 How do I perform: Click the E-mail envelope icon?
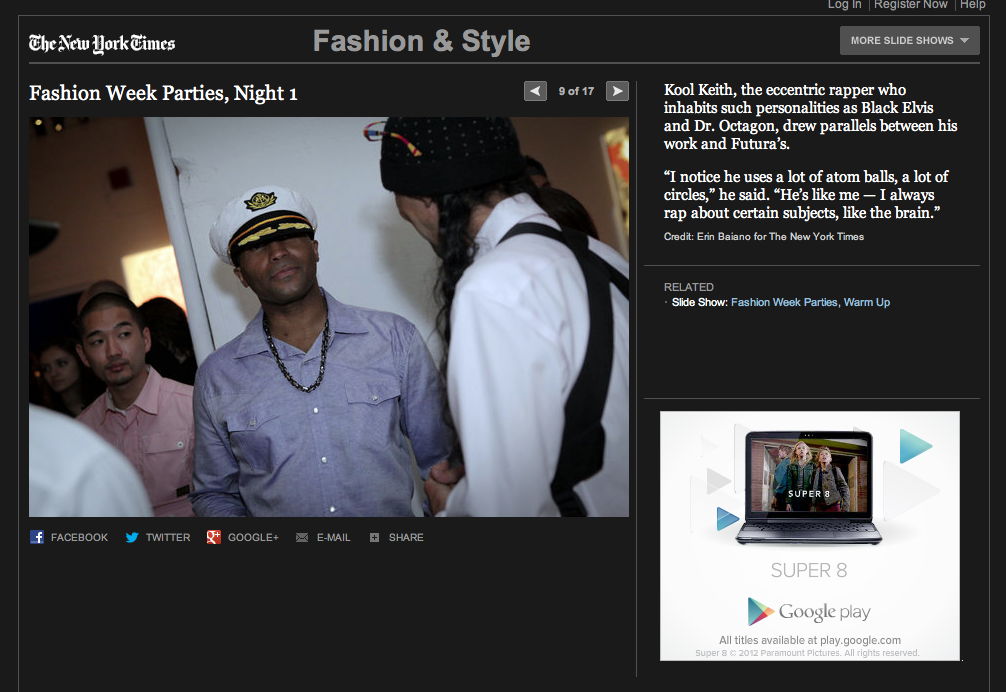(302, 537)
